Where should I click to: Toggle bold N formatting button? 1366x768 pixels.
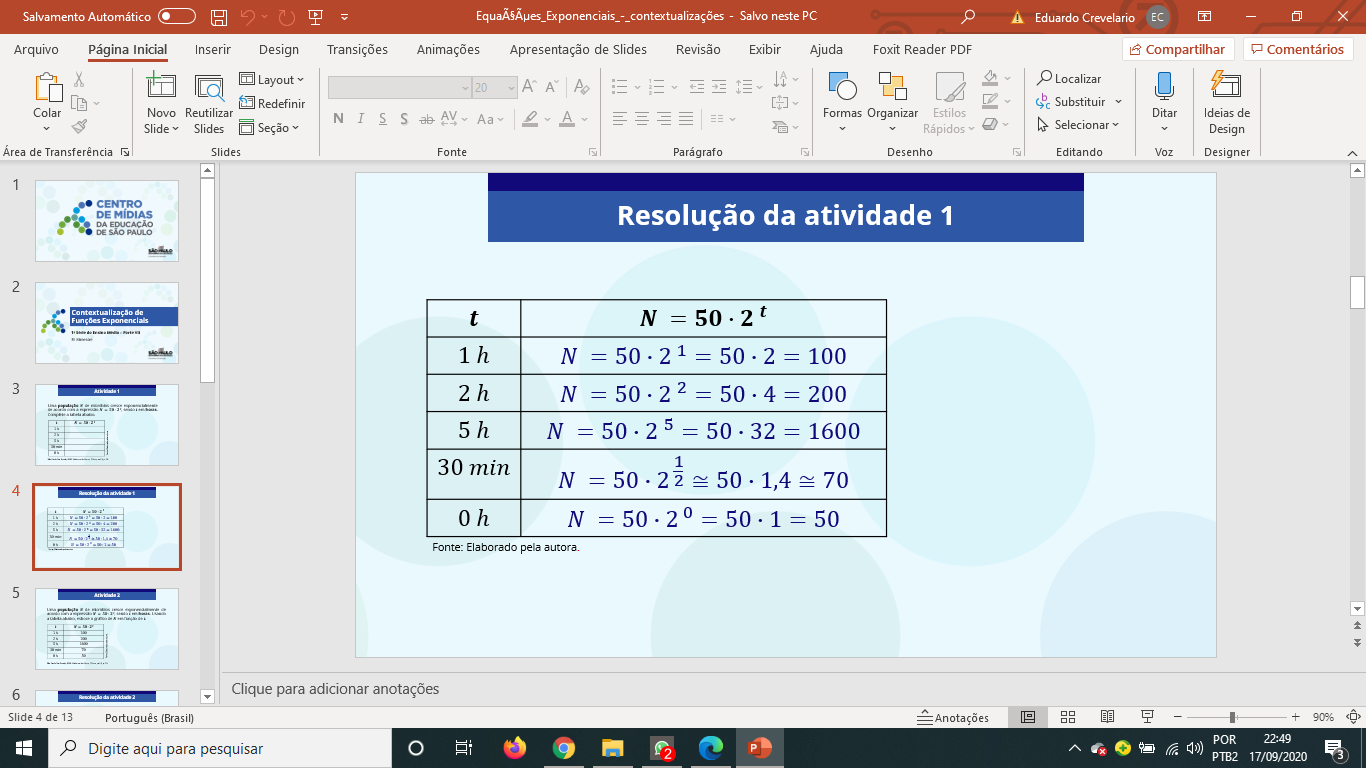point(338,118)
